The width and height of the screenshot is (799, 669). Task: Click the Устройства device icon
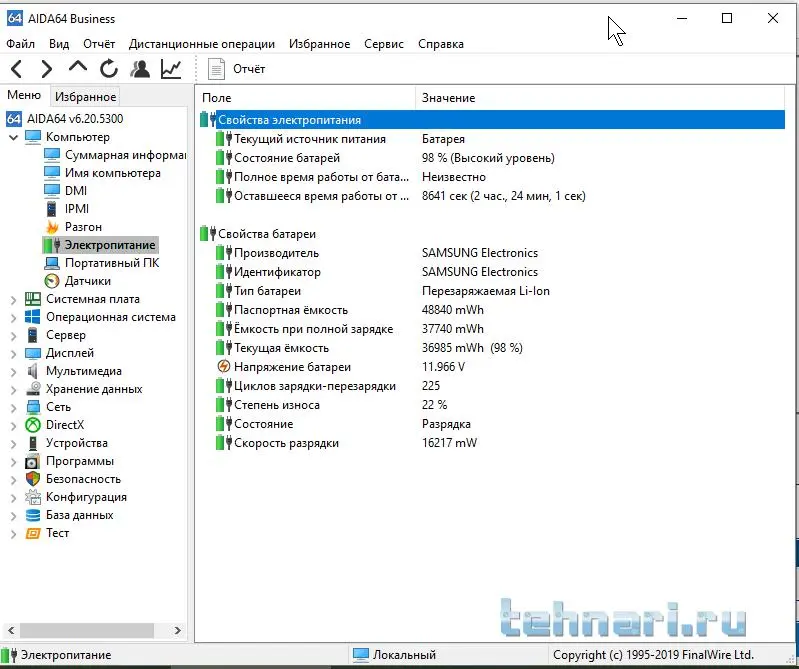33,443
